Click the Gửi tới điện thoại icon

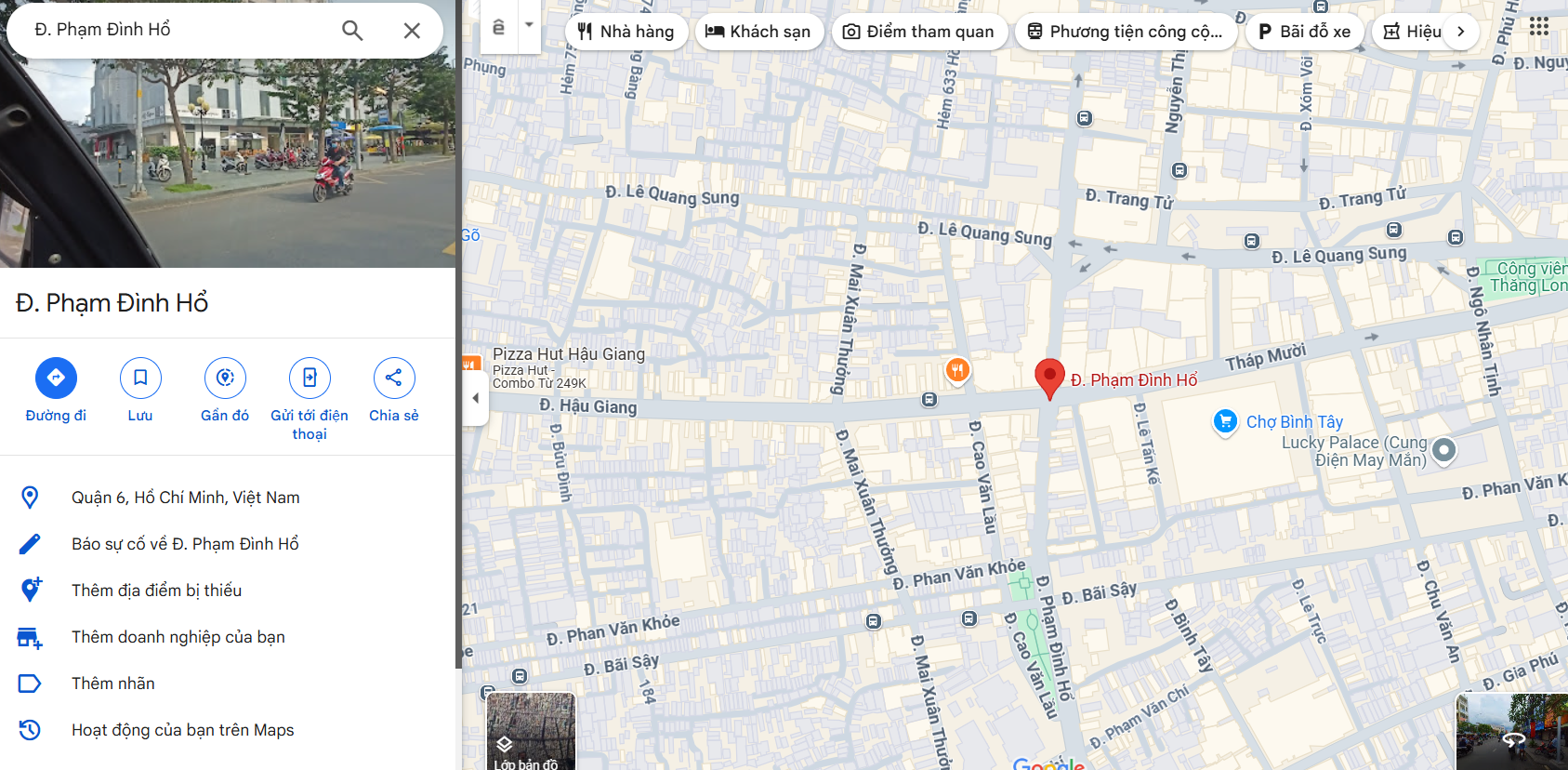(310, 378)
